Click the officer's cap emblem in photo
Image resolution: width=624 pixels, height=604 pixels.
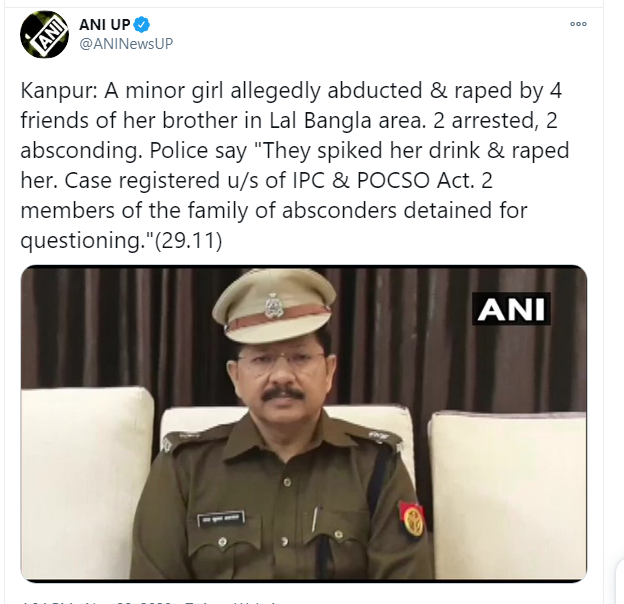point(274,305)
